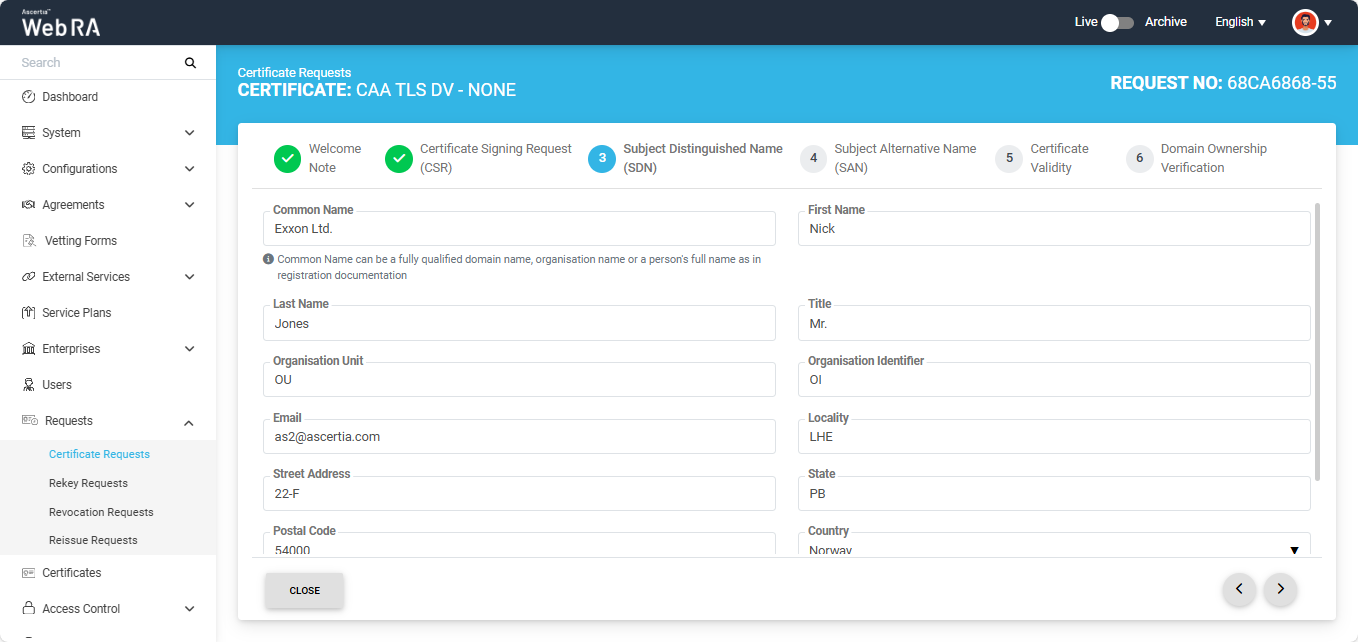Click the previous step arrow button
1358x642 pixels.
point(1239,590)
